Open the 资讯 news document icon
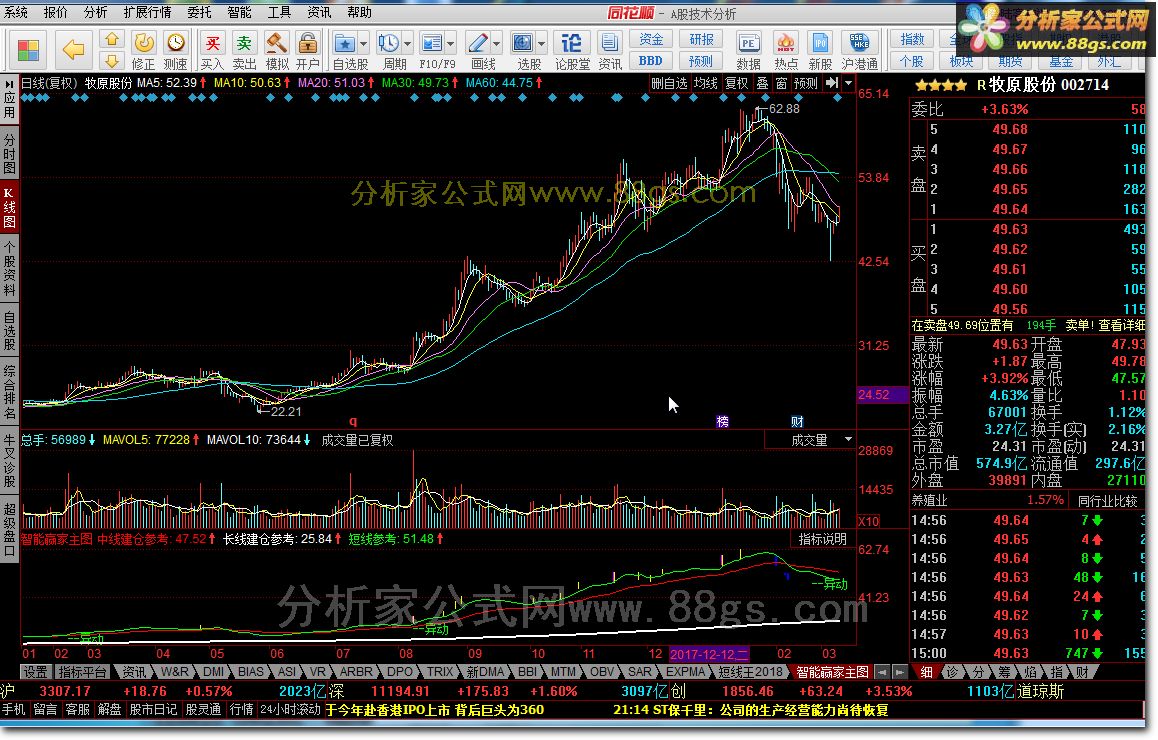Screen dimensions: 1158x740 [609, 43]
